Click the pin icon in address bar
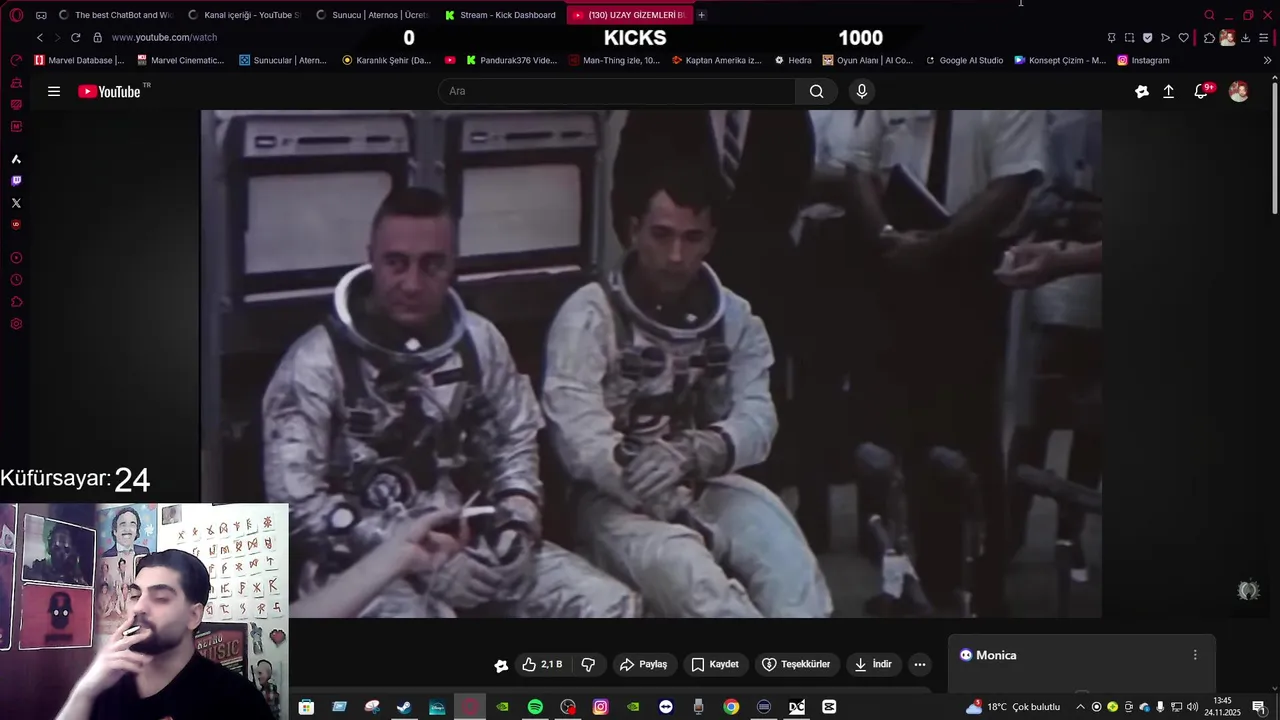Viewport: 1280px width, 720px height. point(1111,38)
